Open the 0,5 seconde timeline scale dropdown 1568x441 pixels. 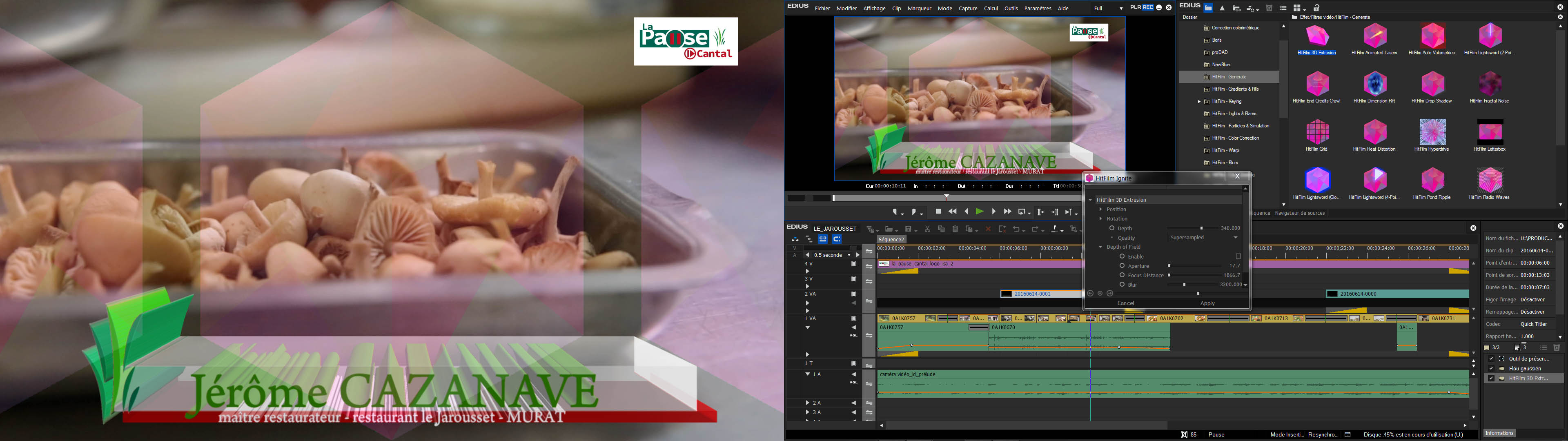coord(849,255)
